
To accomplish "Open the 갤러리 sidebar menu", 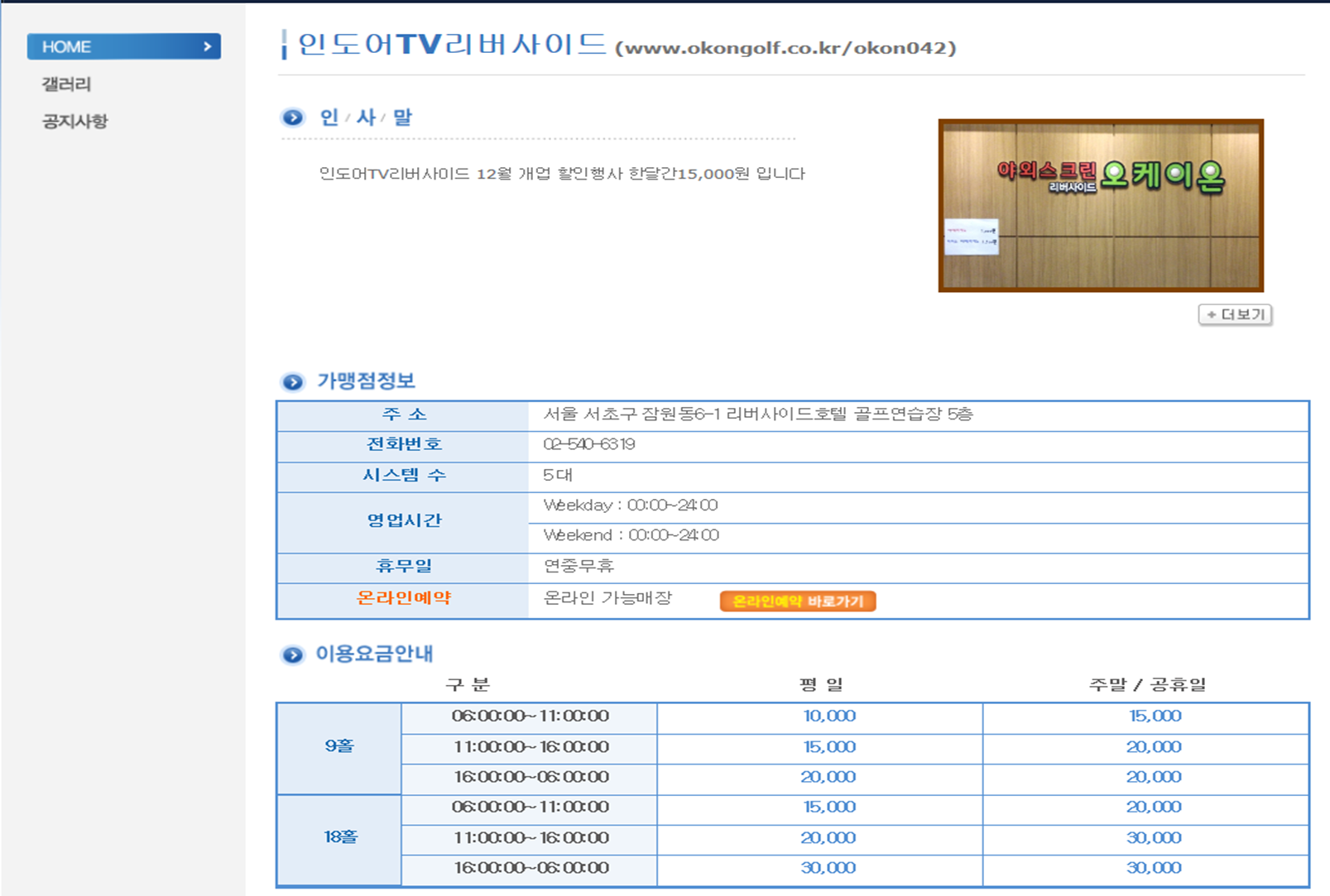I will tap(66, 84).
